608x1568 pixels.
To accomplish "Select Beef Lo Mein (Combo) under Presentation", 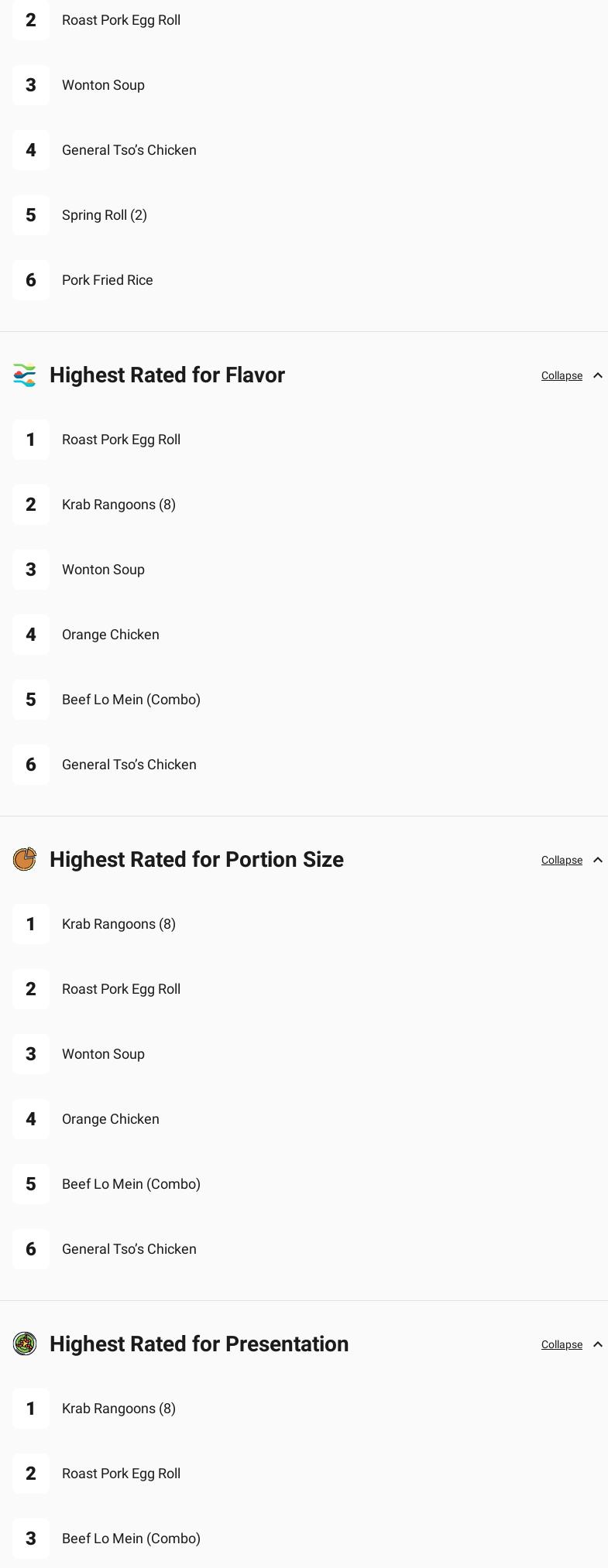I will 131,1539.
